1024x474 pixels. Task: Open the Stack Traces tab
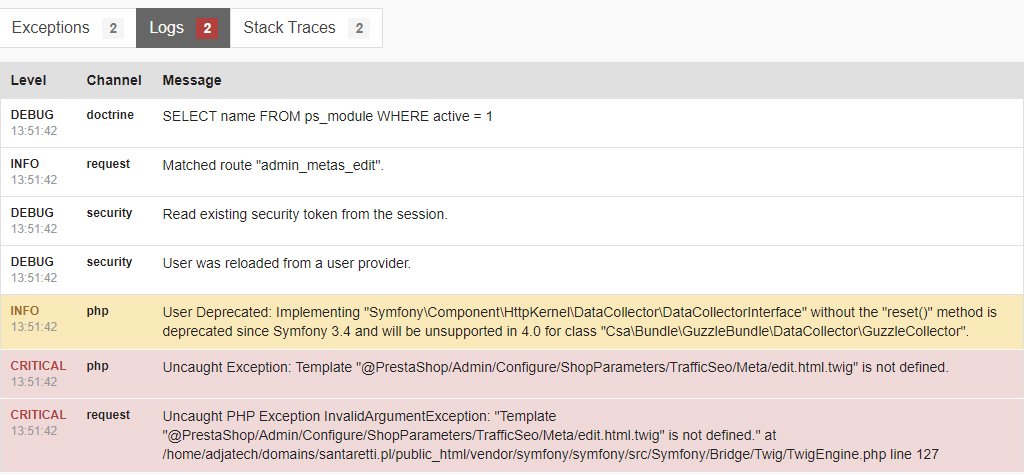[x=289, y=28]
